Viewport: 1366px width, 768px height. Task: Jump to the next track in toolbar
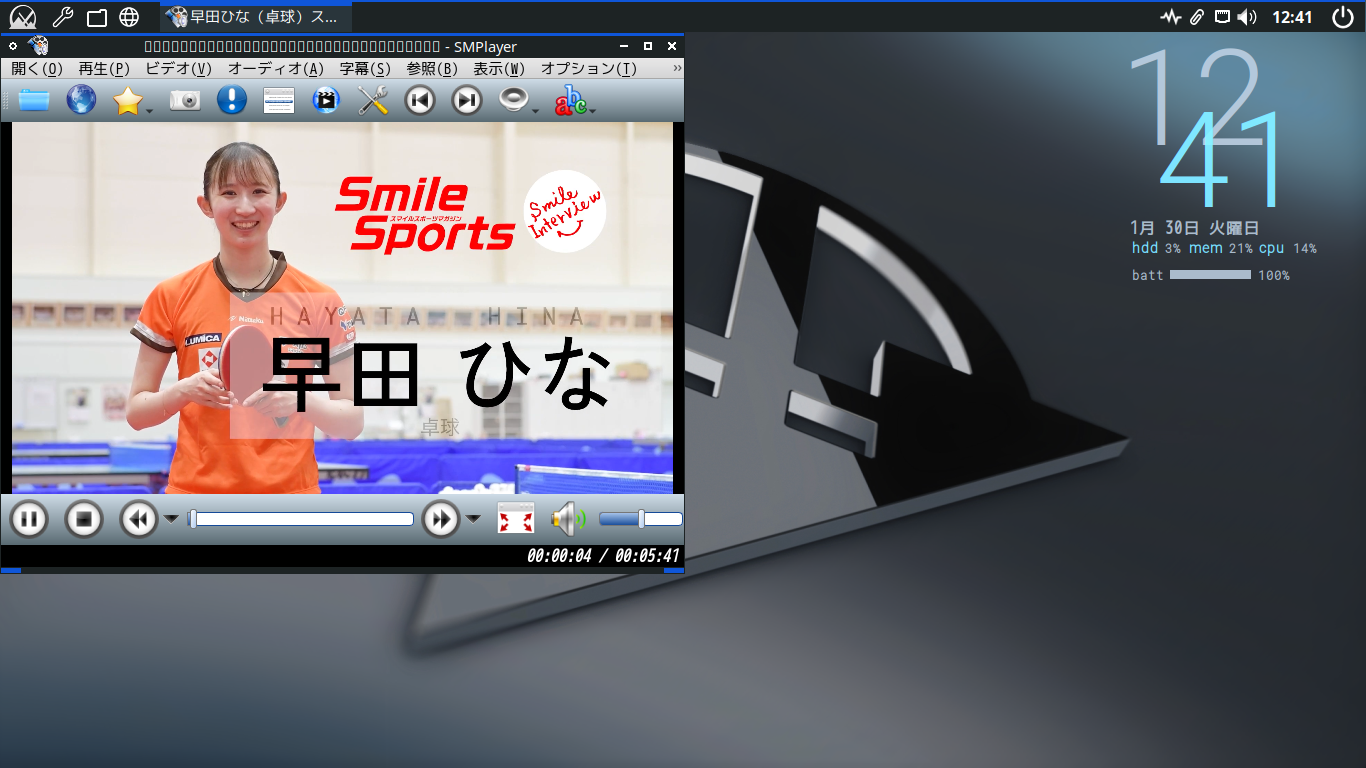click(467, 100)
